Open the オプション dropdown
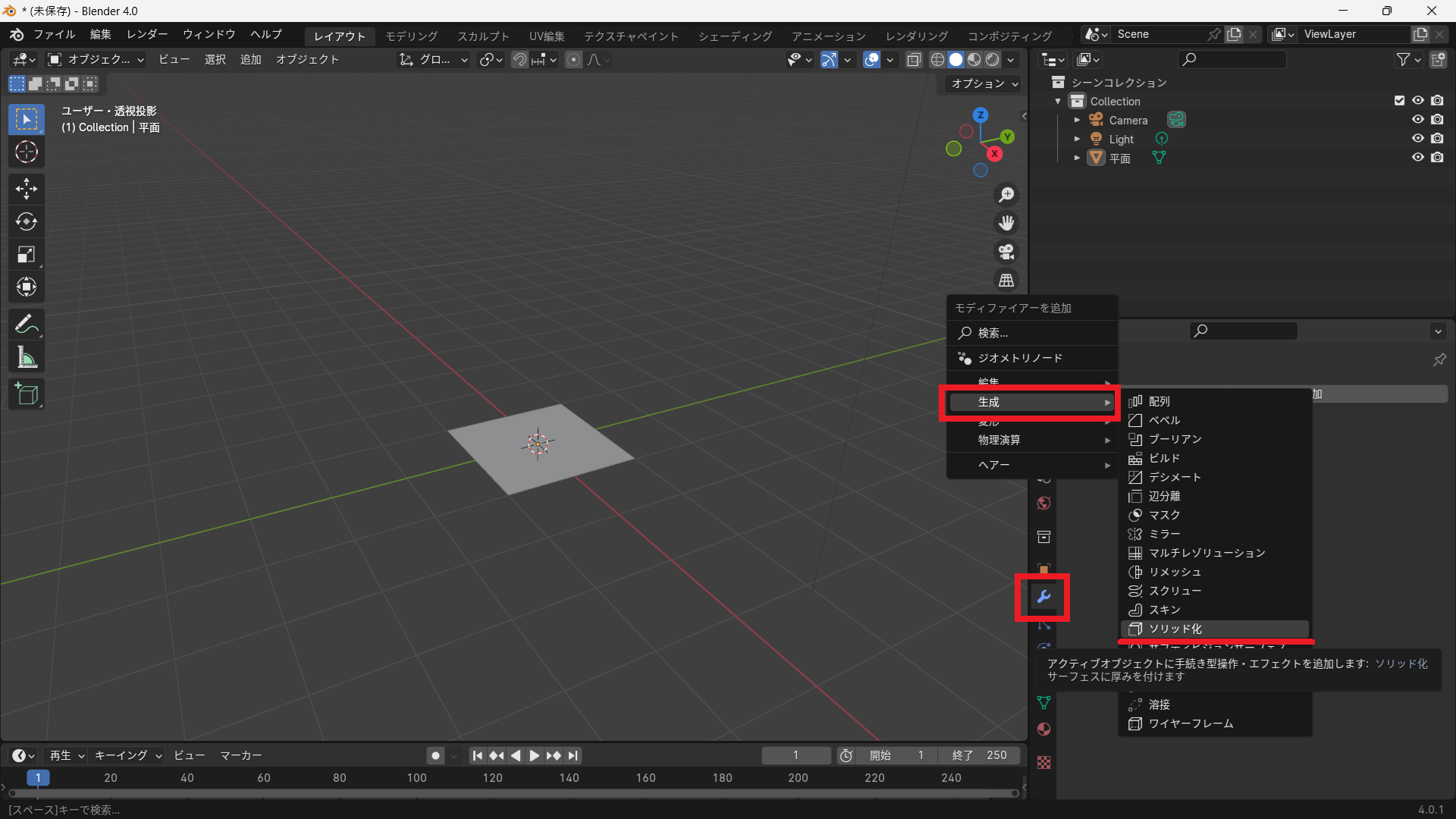 (x=984, y=83)
